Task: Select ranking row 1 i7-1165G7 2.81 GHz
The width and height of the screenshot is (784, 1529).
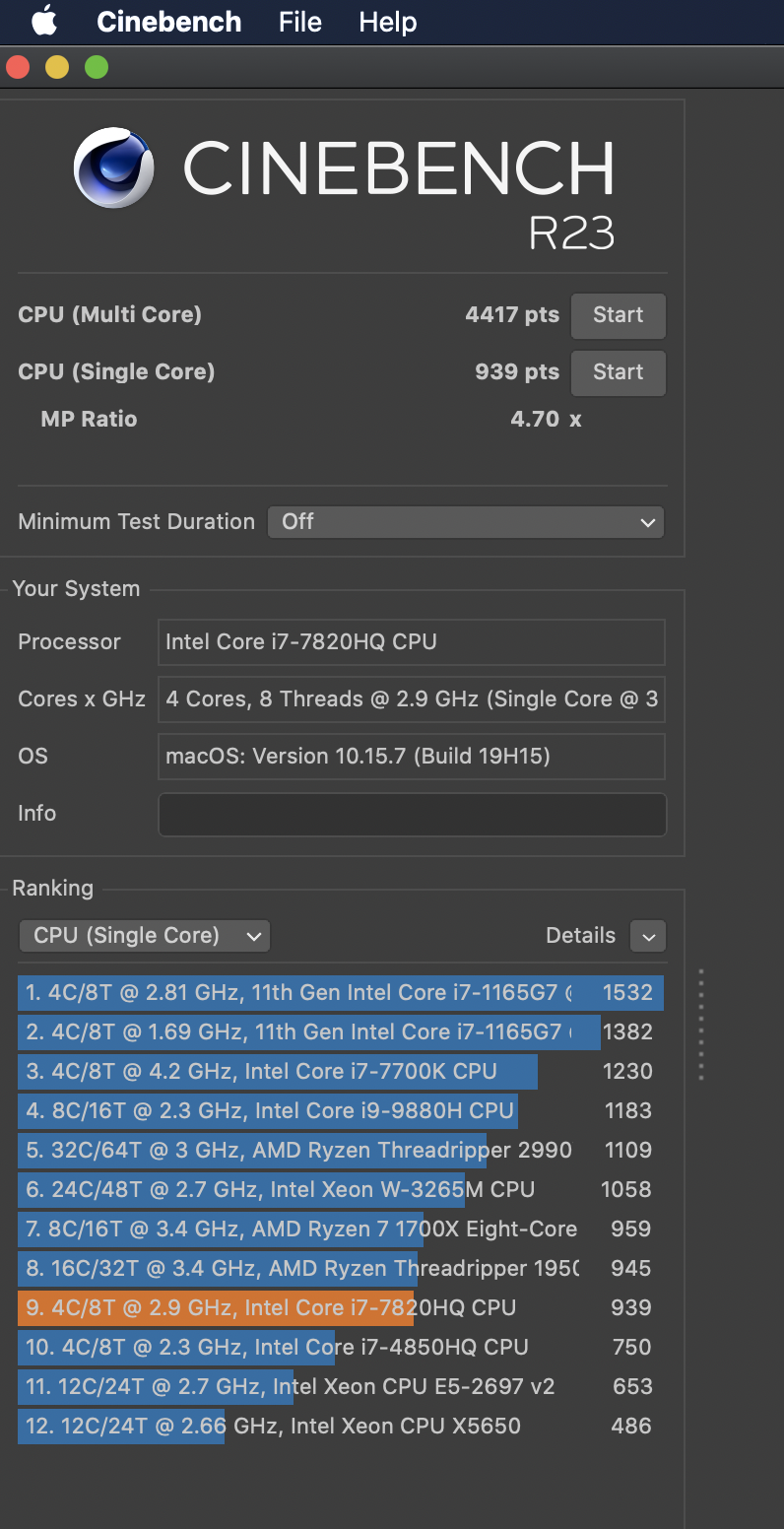Action: [341, 992]
